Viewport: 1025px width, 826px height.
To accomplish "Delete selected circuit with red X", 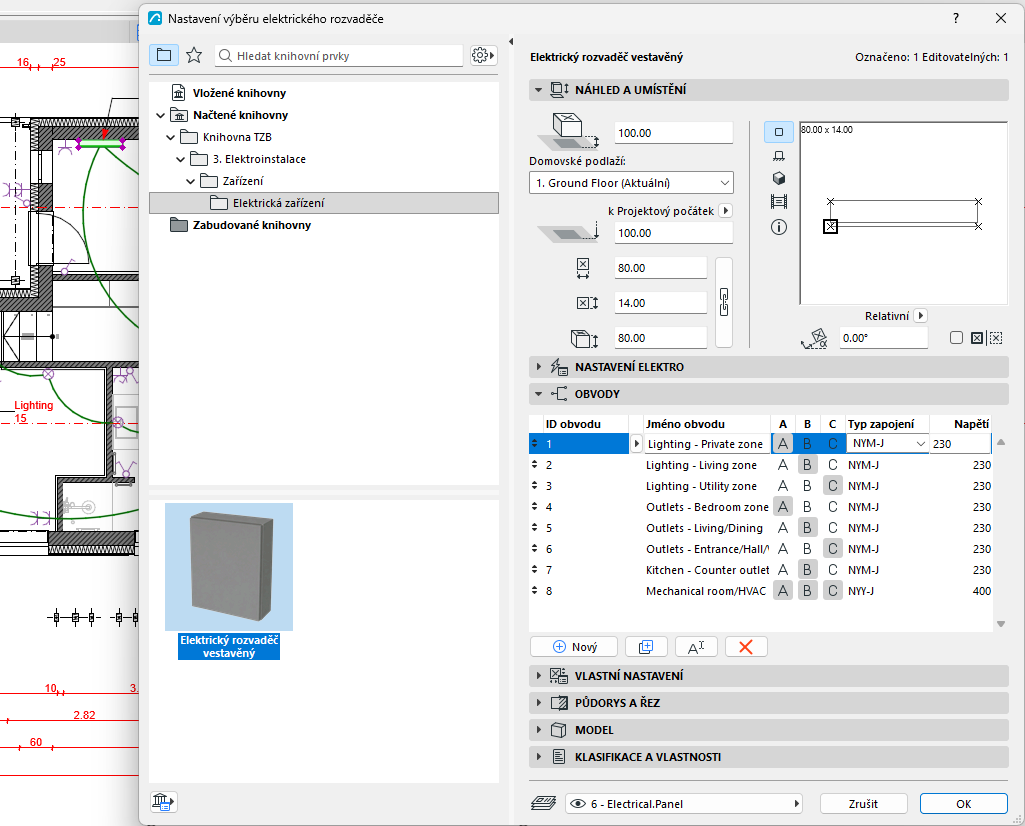I will (746, 647).
